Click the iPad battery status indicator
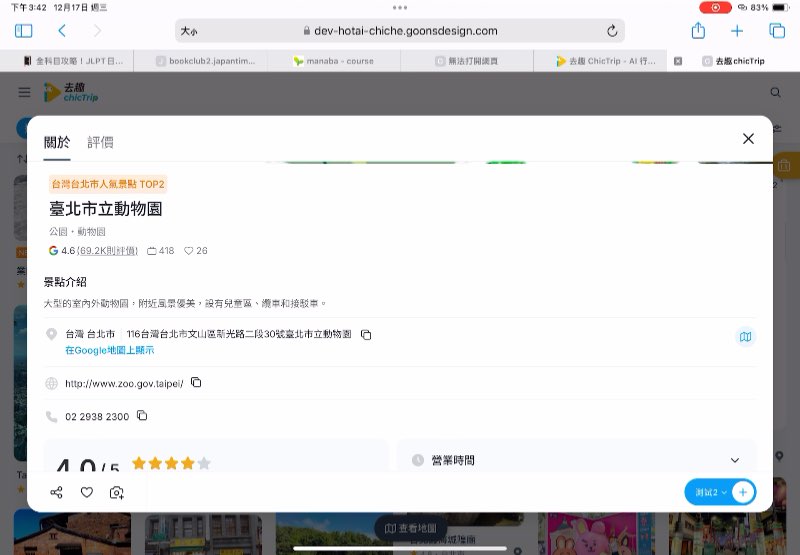The image size is (800, 555). (x=781, y=7)
